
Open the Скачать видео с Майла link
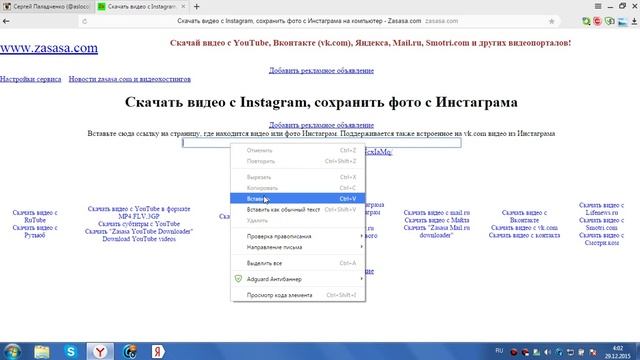437,220
